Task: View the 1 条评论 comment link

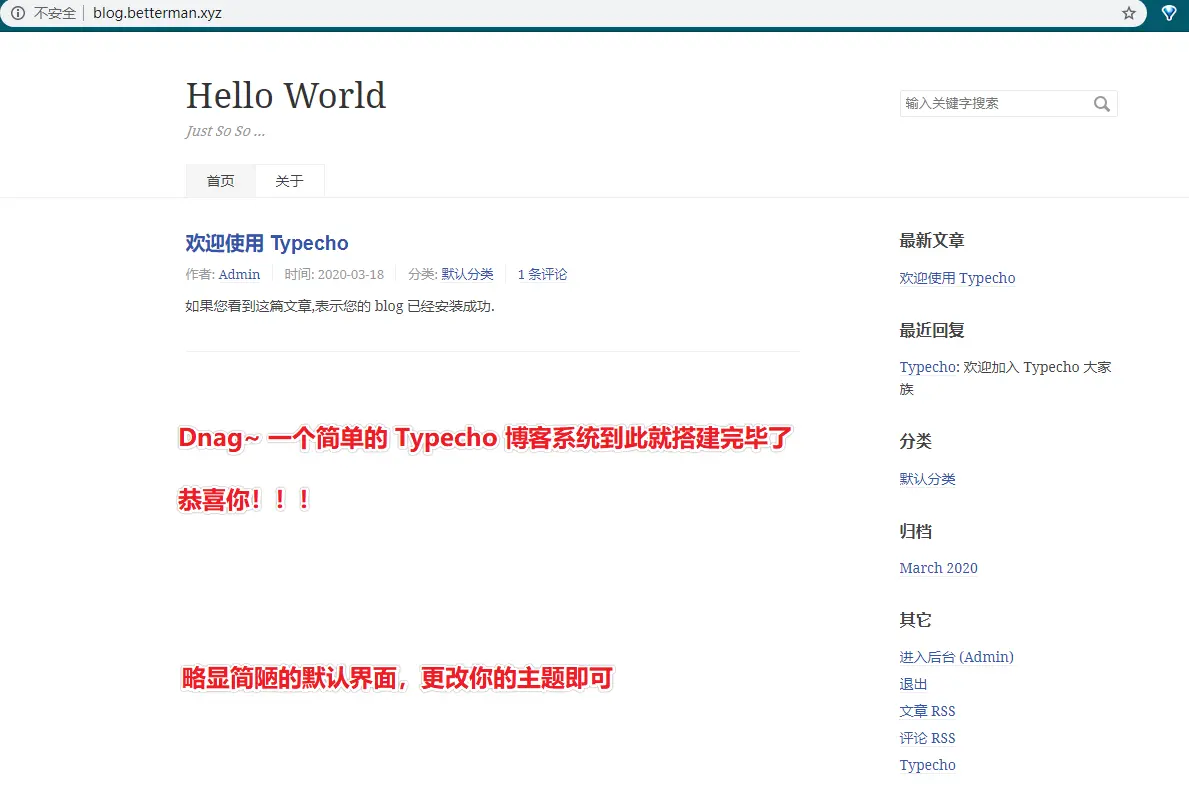Action: [x=542, y=274]
